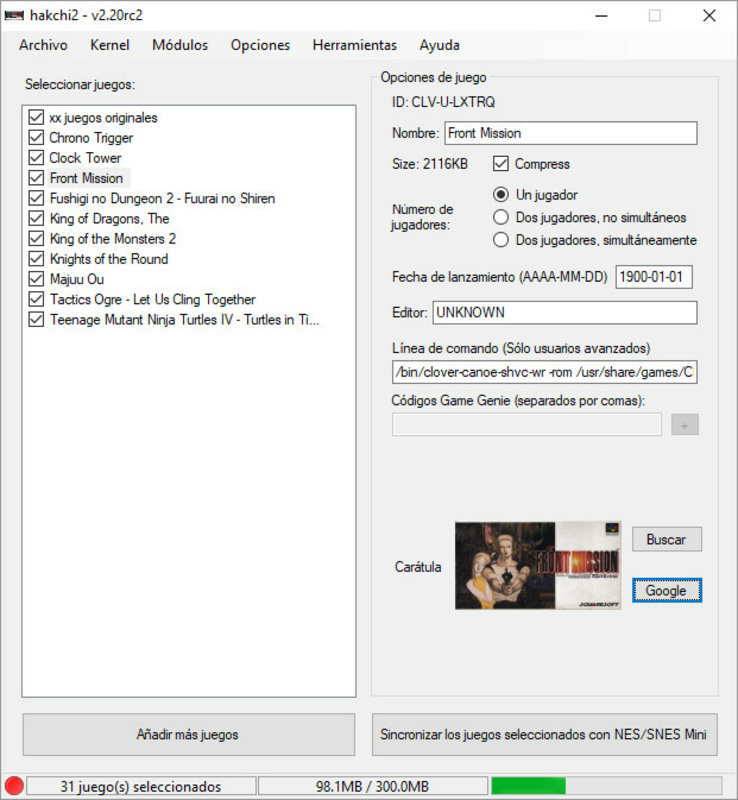Click the Buscar cover art button
The height and width of the screenshot is (800, 738).
point(667,539)
